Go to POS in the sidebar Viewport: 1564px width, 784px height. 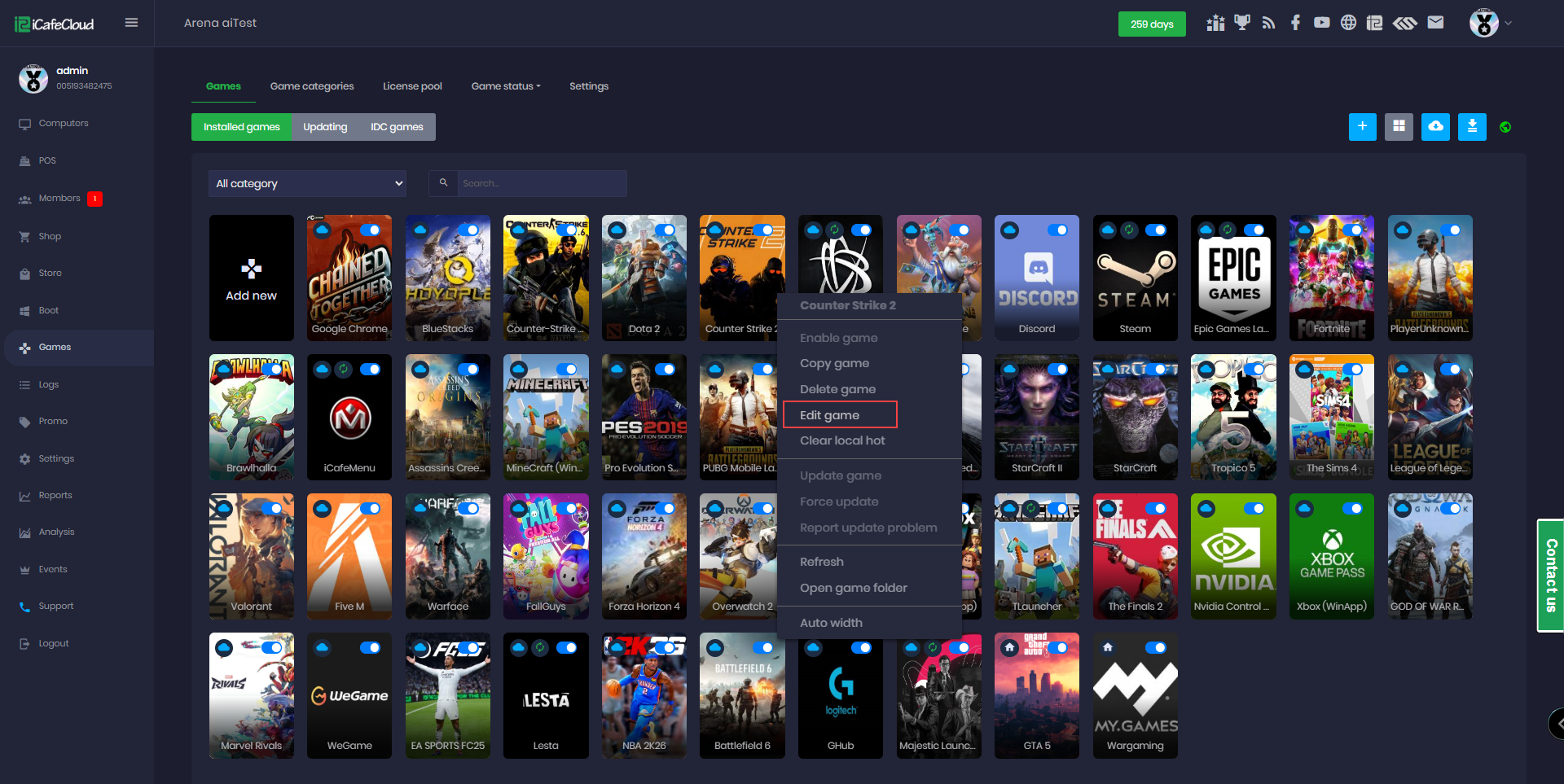pos(47,161)
